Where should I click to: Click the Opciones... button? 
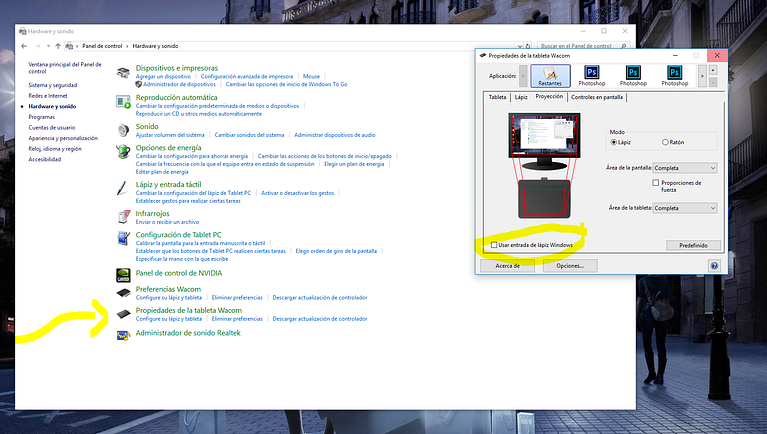569,266
